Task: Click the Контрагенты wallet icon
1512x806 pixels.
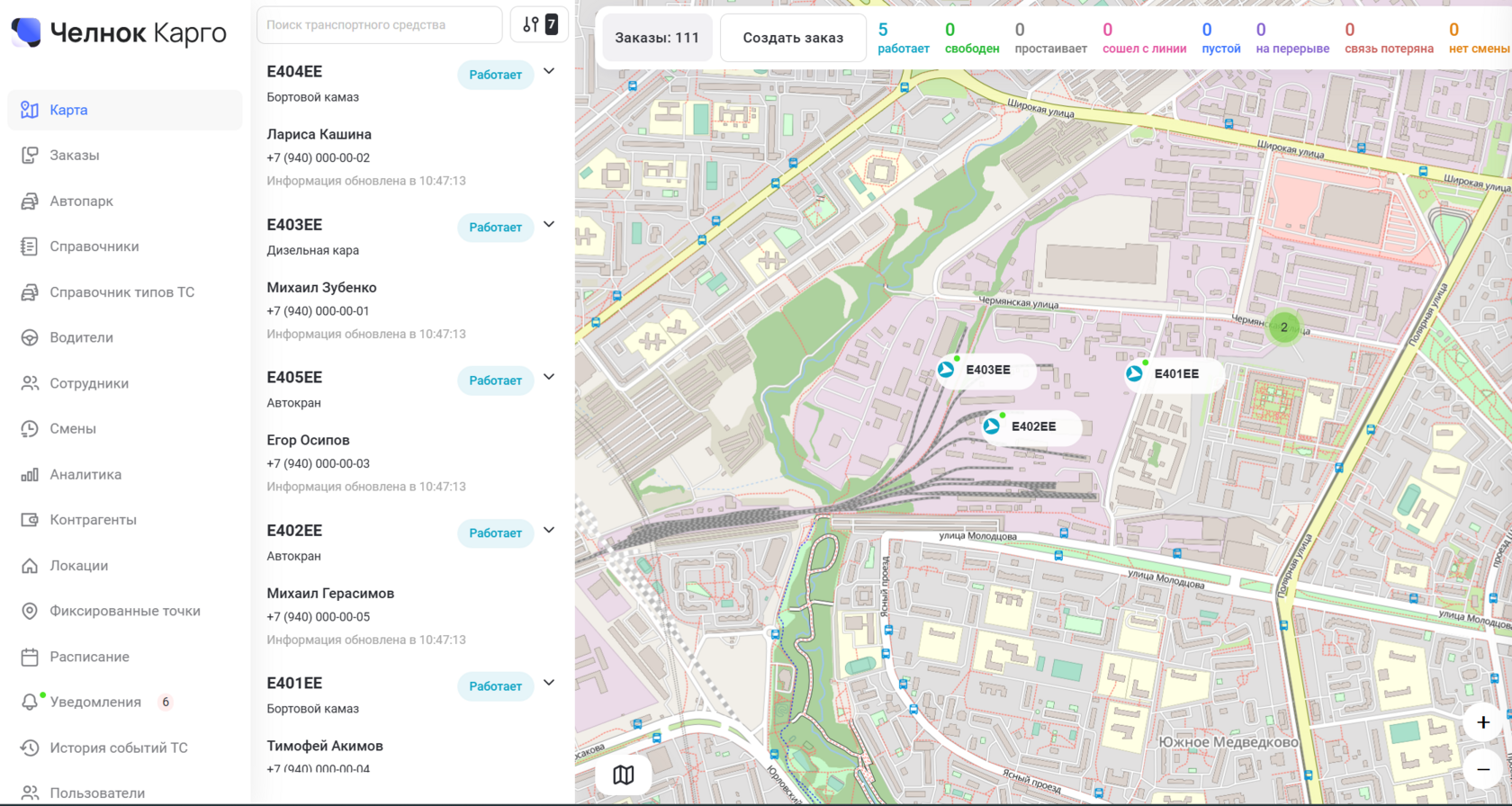Action: [30, 520]
